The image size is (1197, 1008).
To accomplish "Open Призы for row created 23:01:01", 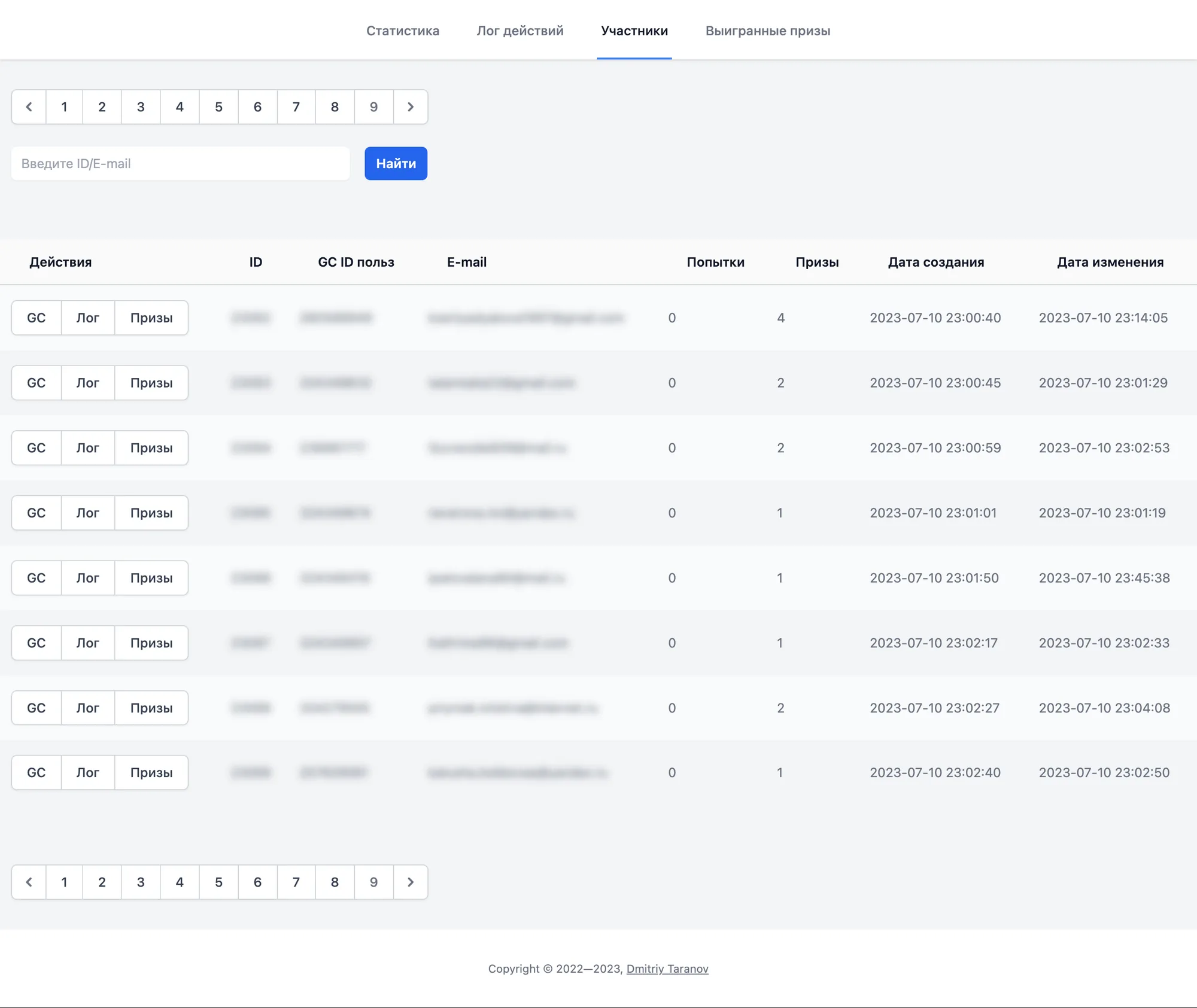I will pos(151,513).
